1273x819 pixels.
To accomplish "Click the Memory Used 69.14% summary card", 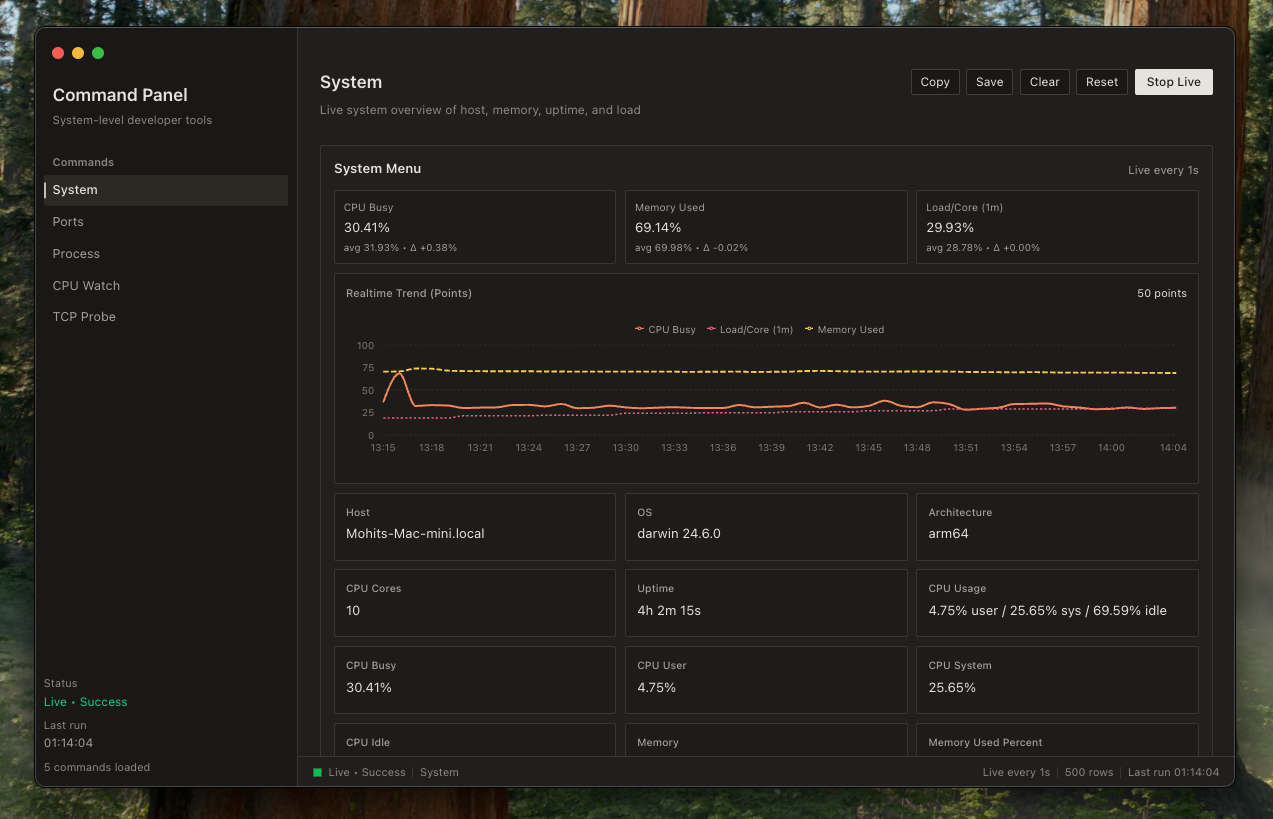I will coord(766,227).
